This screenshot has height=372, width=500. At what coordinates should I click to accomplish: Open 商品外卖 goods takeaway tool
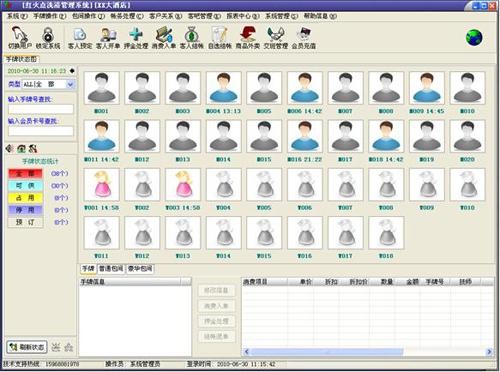(248, 37)
